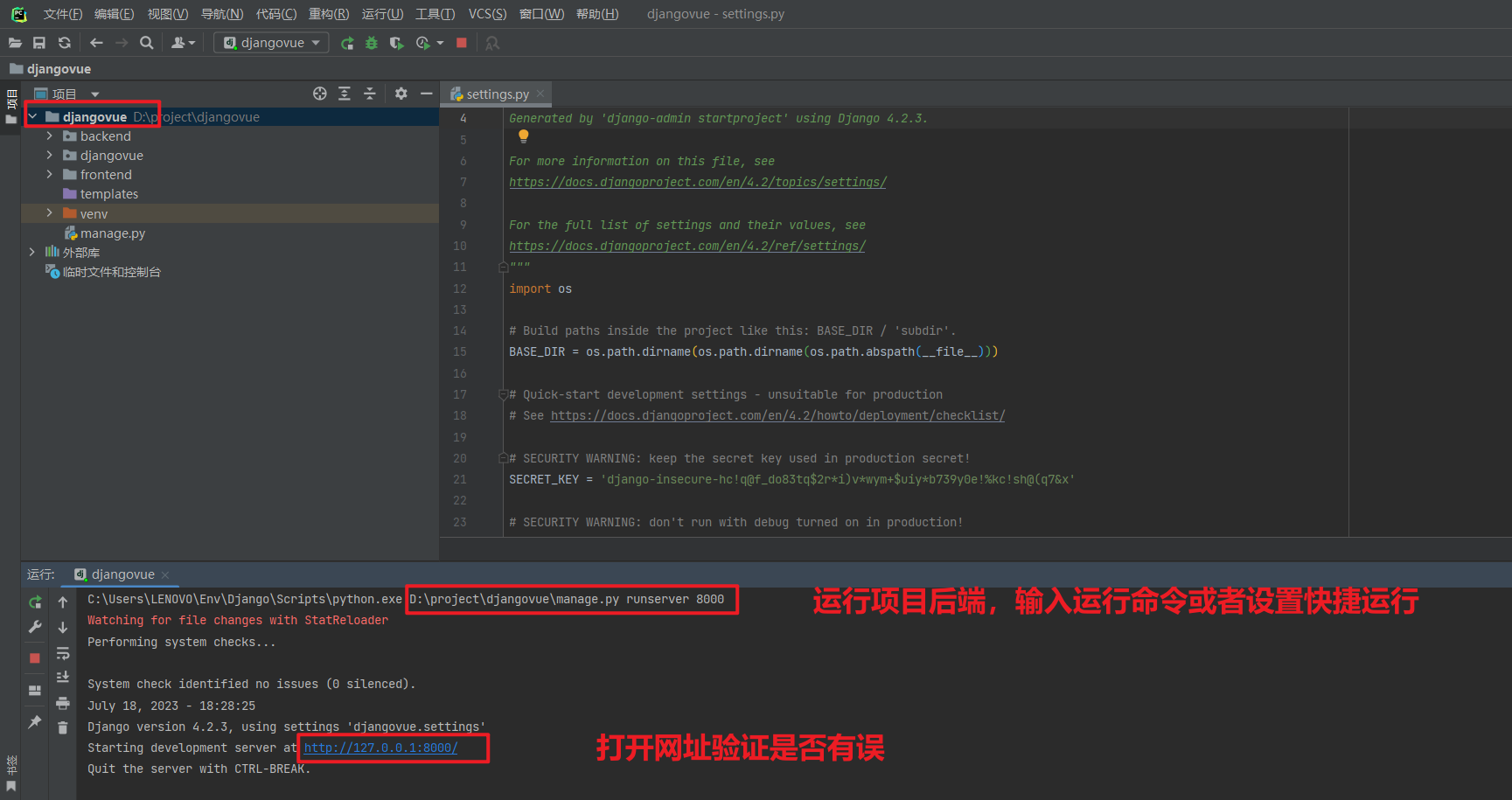Open the 视图(V) menu
Image resolution: width=1512 pixels, height=800 pixels.
168,14
